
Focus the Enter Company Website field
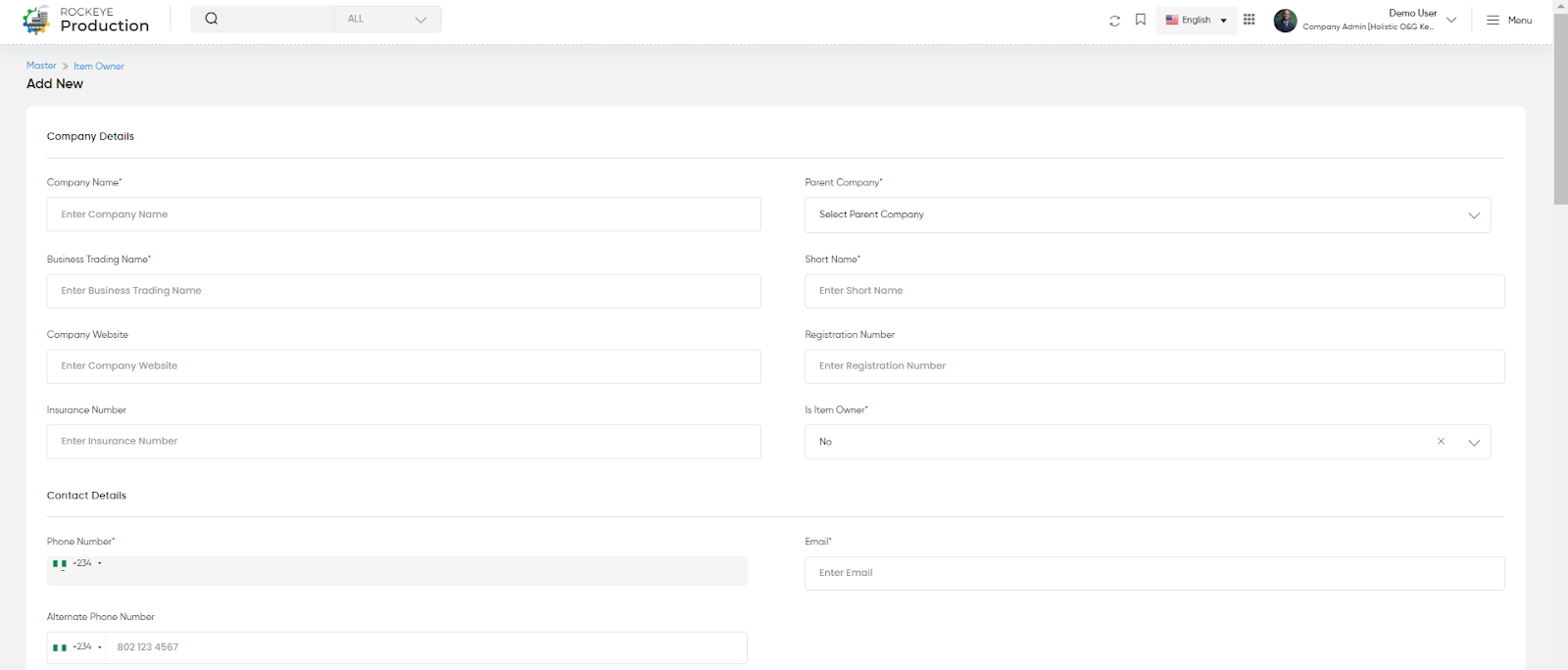click(404, 366)
